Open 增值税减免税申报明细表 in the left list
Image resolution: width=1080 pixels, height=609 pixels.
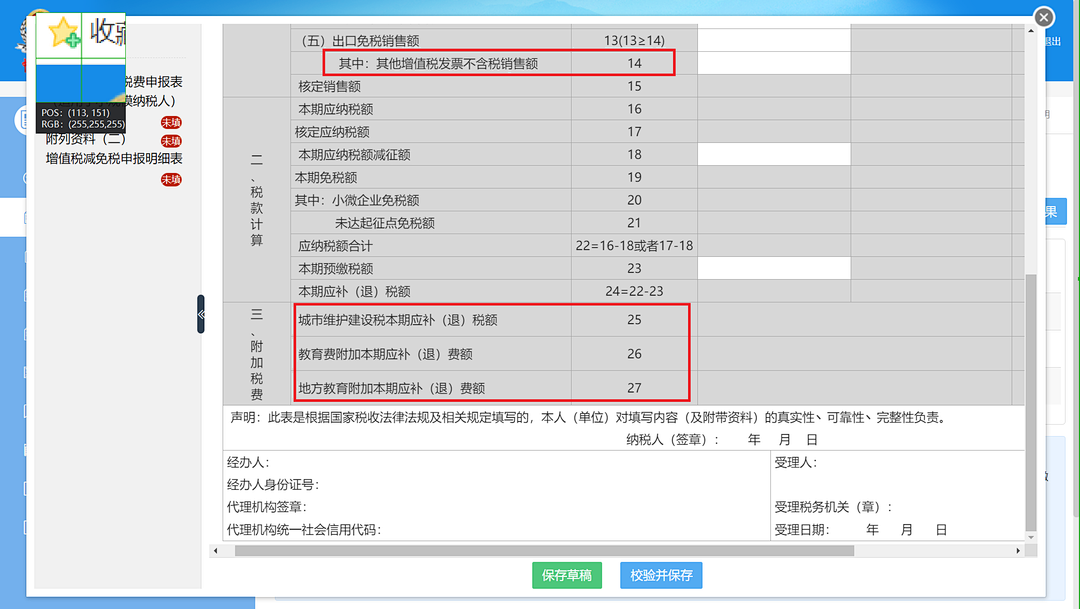[x=114, y=158]
